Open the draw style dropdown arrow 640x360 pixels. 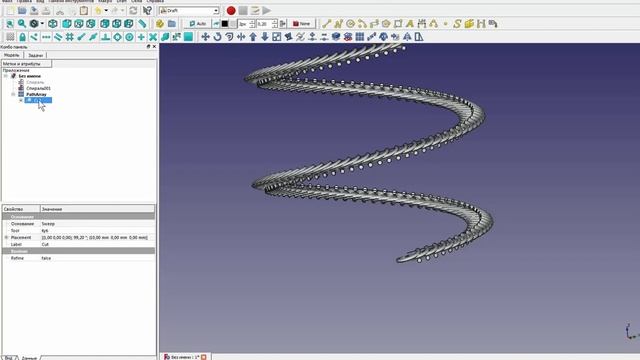[x=42, y=24]
